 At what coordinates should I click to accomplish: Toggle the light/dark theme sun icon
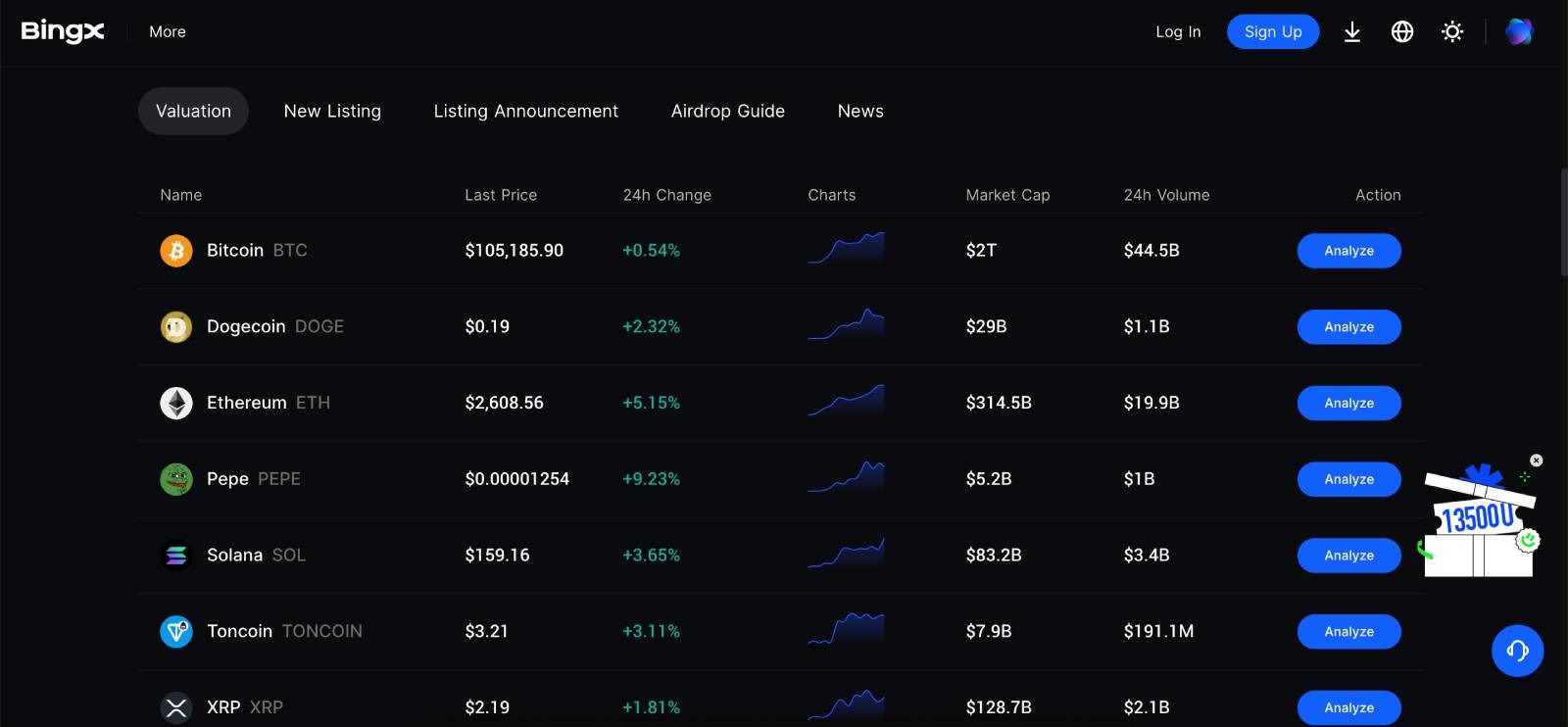click(x=1452, y=31)
